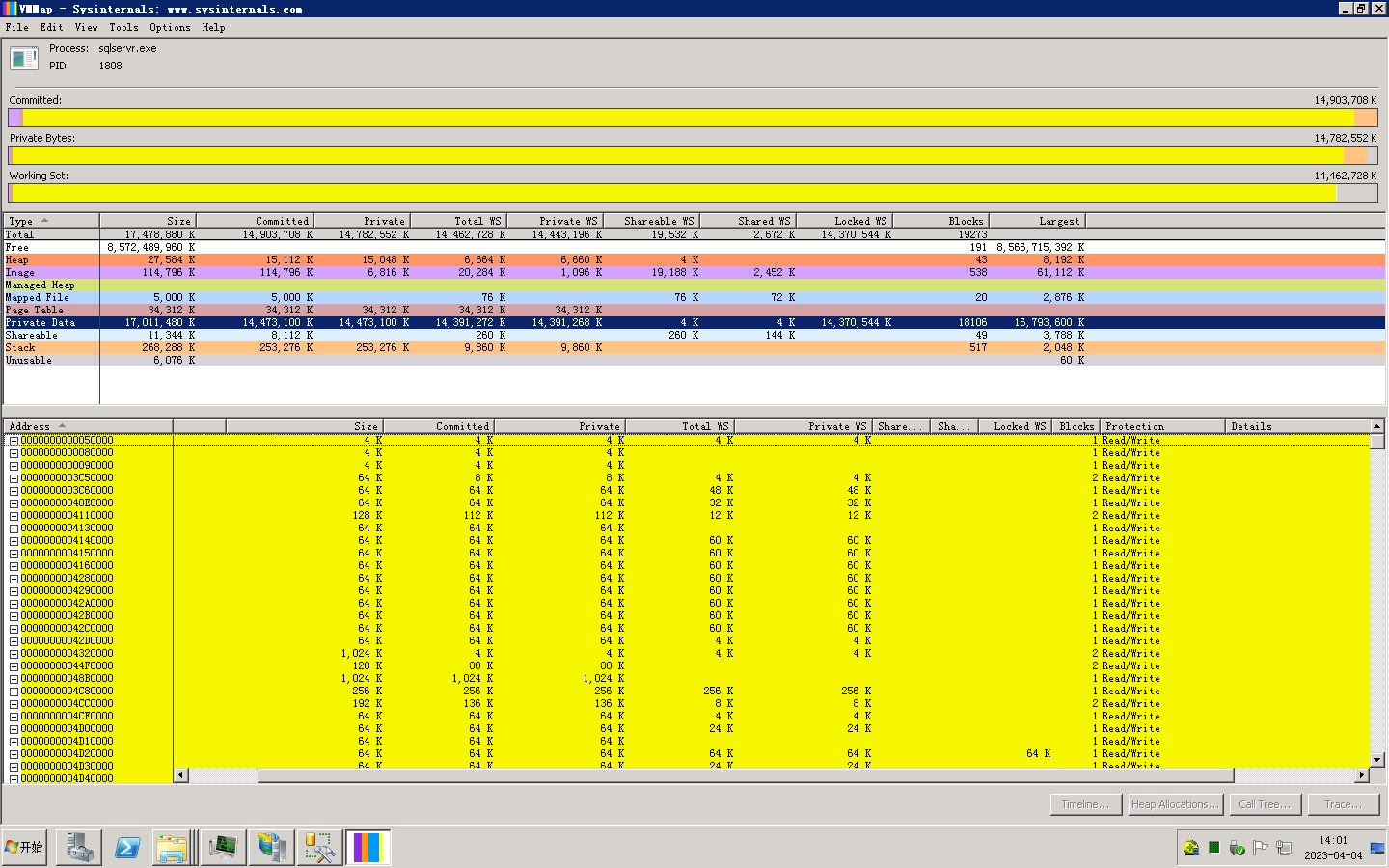Viewport: 1389px width, 868px height.
Task: Select the Page Table row
Action: [x=694, y=311]
